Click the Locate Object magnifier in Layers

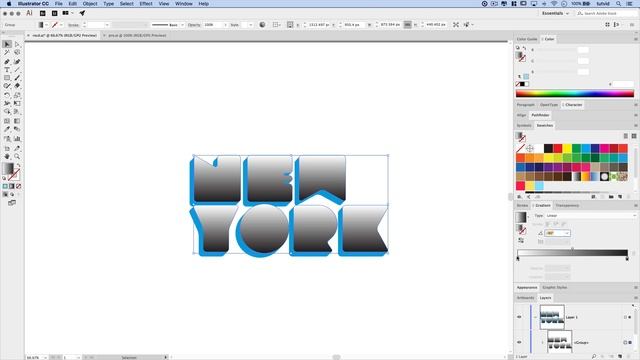click(594, 356)
